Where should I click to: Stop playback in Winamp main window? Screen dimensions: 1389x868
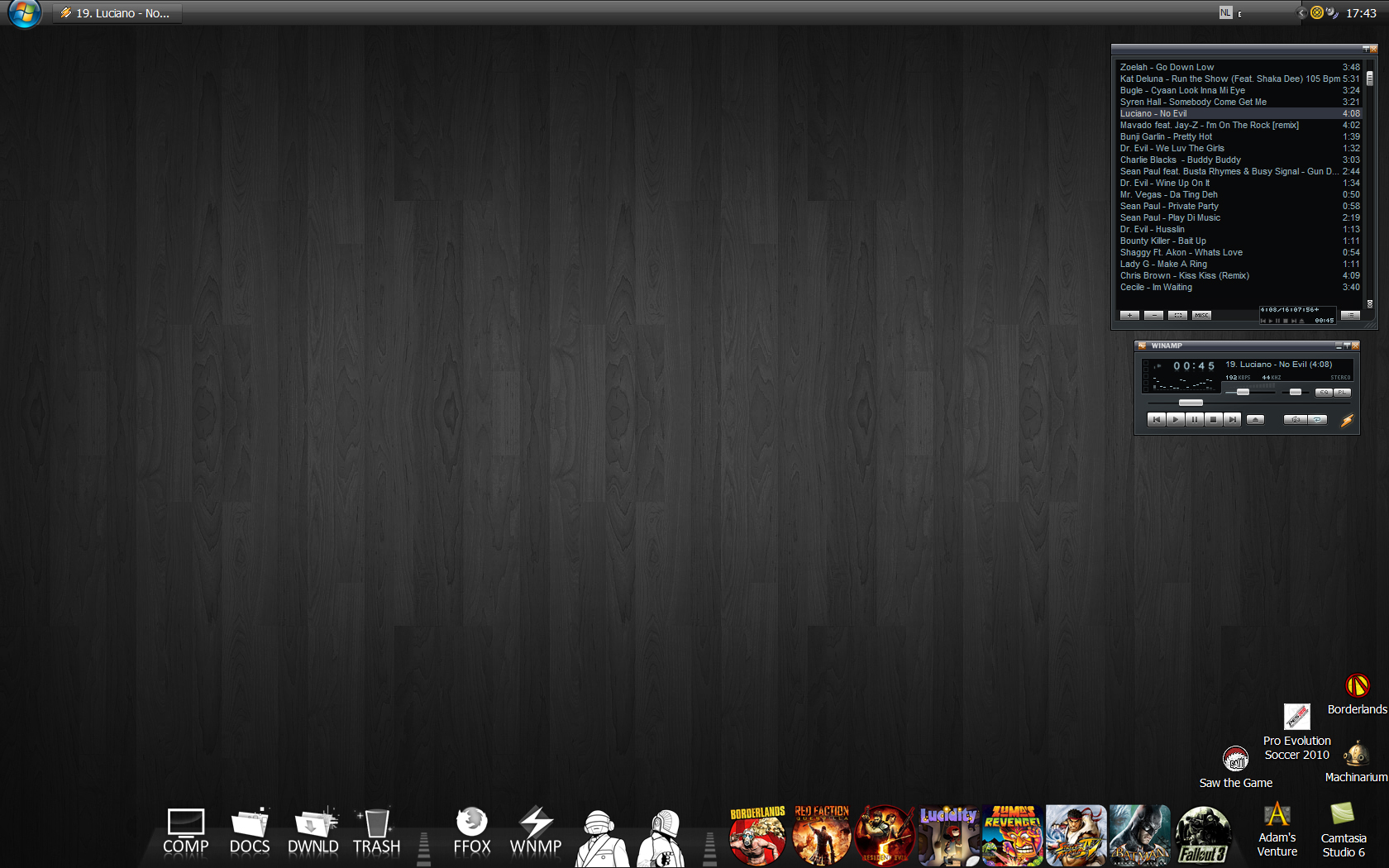pyautogui.click(x=1213, y=420)
